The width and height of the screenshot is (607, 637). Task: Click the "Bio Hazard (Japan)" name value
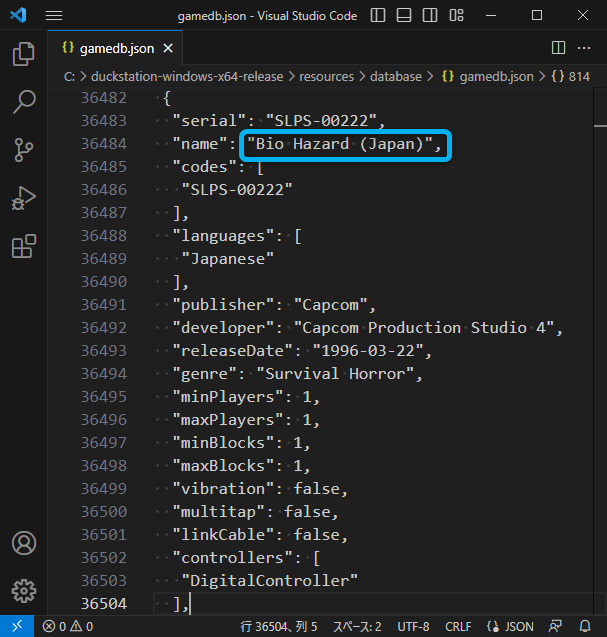(x=339, y=144)
